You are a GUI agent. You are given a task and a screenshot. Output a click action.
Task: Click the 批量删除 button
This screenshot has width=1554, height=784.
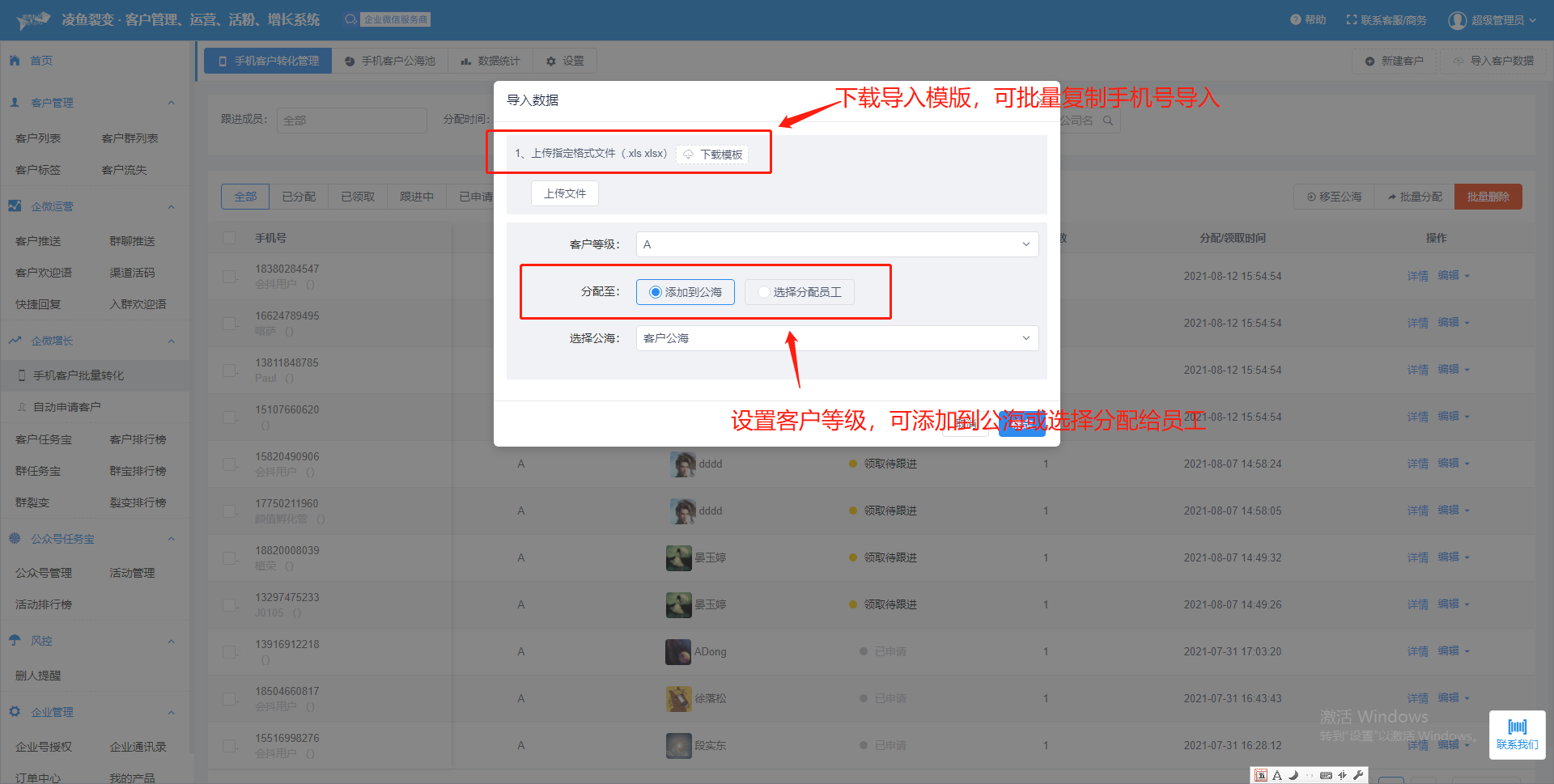pos(1488,197)
